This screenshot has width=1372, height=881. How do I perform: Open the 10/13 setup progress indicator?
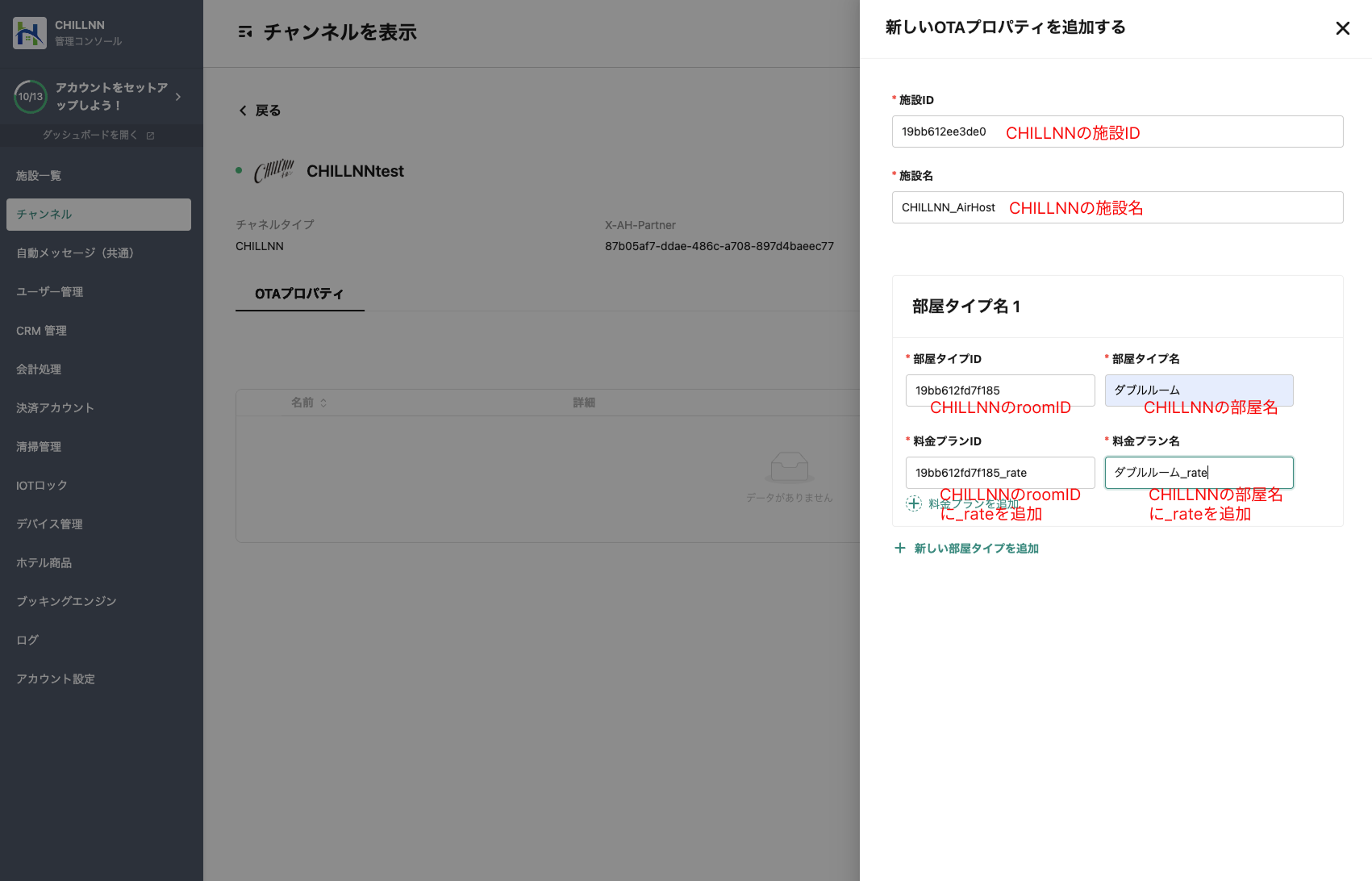[x=31, y=97]
